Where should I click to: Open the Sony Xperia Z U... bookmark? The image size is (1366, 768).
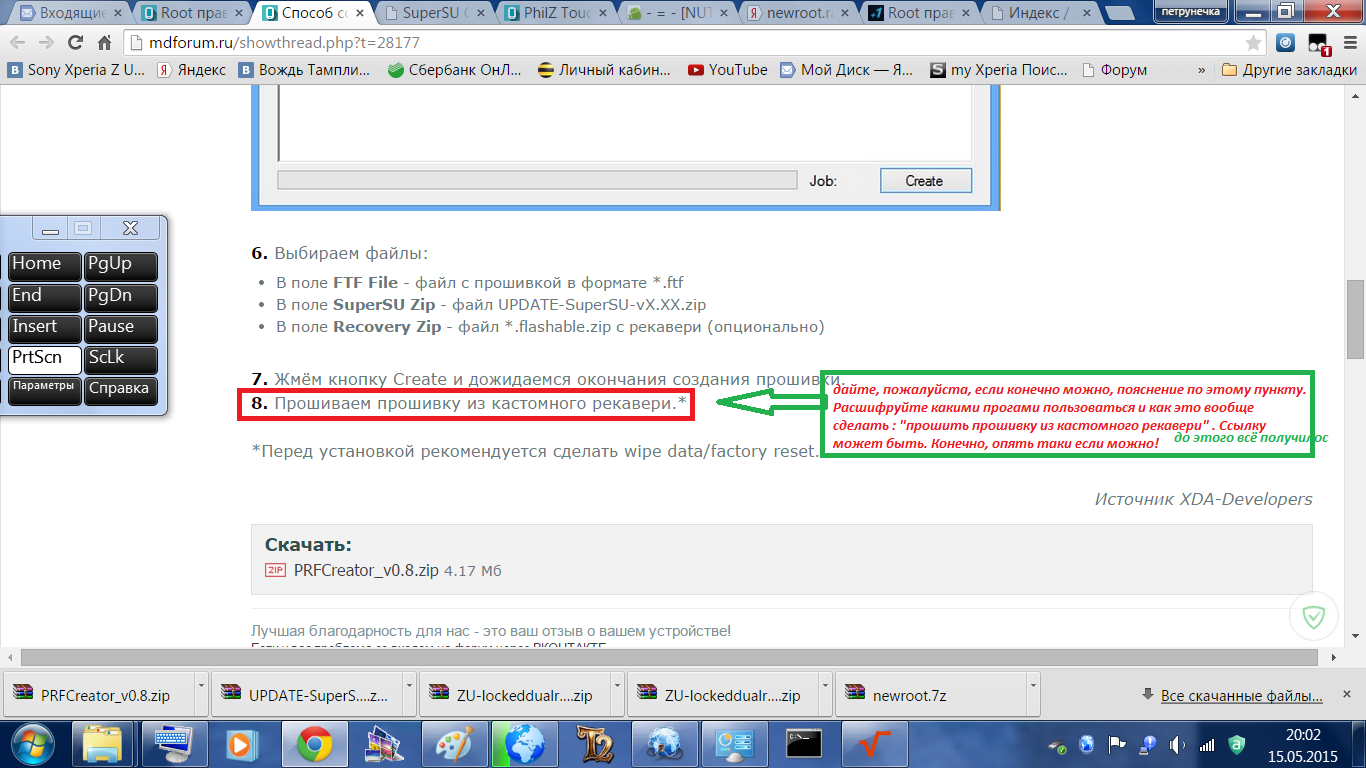[76, 70]
